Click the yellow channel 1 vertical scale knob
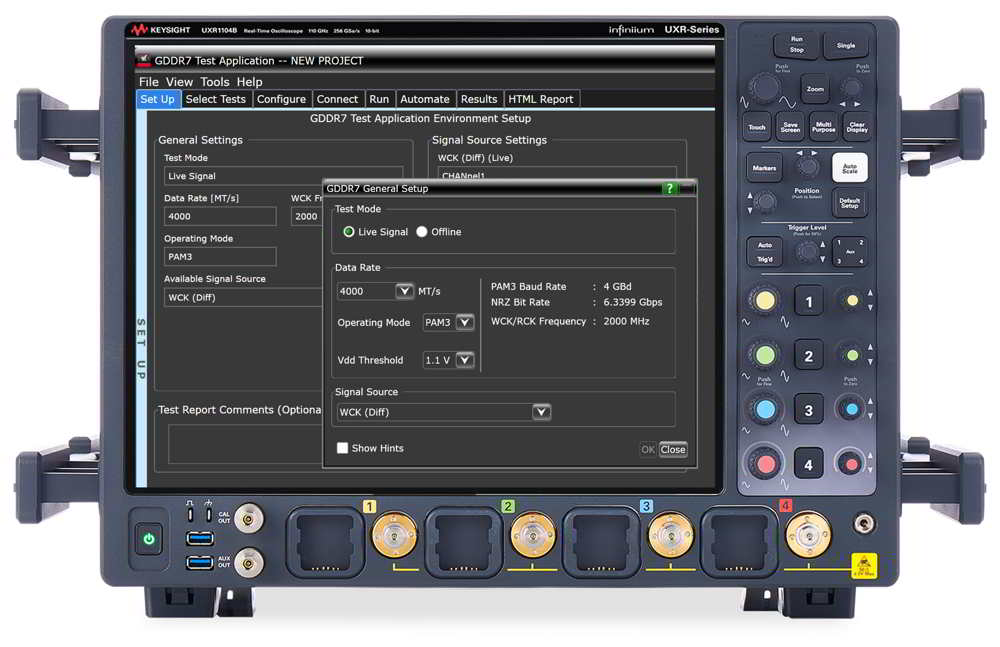 765,300
